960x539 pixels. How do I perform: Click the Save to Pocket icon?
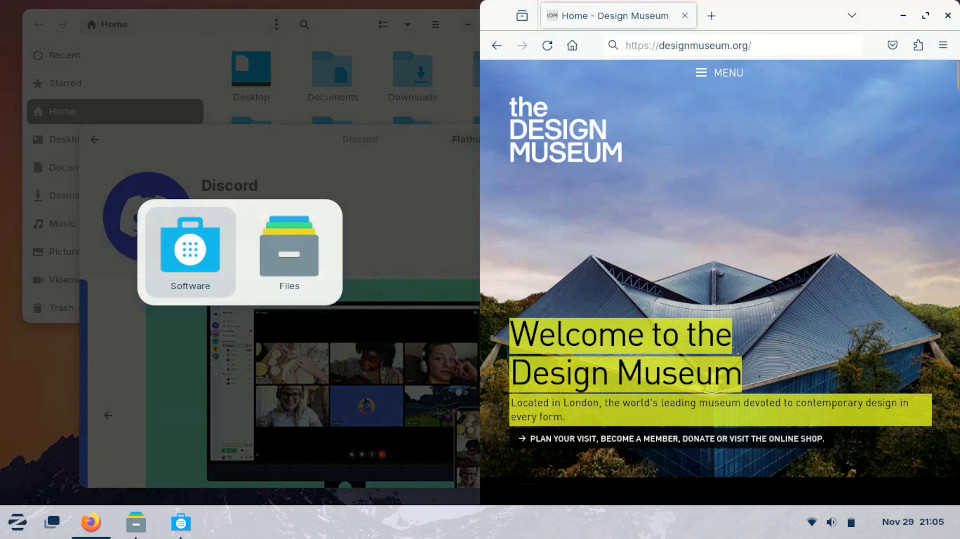click(x=893, y=45)
